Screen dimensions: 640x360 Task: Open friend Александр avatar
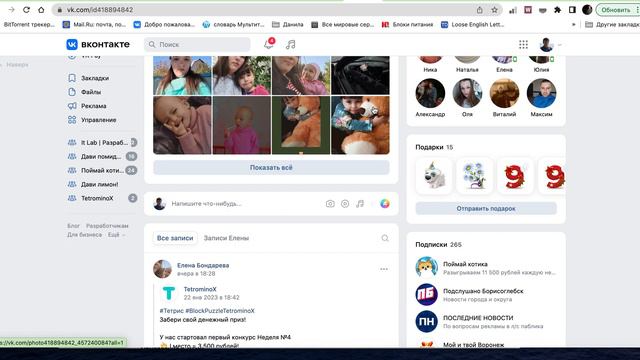pos(430,93)
